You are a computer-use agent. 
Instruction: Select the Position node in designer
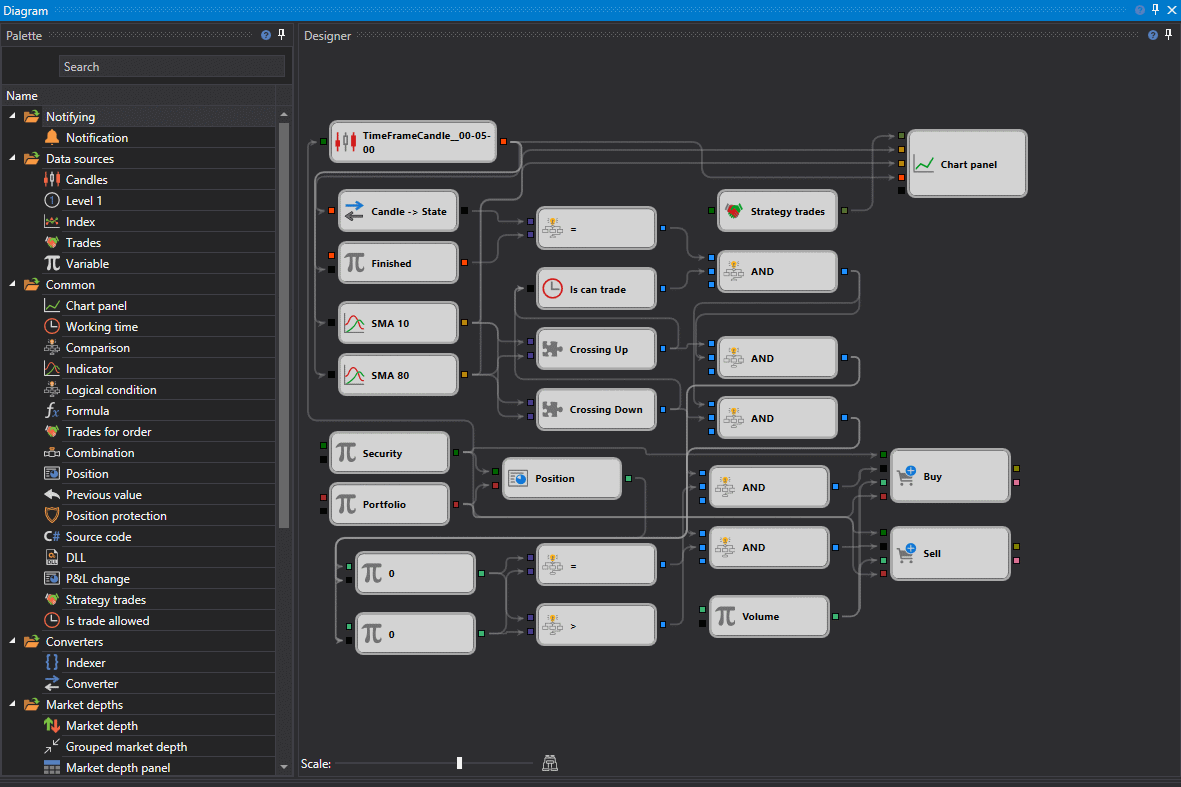pos(562,479)
